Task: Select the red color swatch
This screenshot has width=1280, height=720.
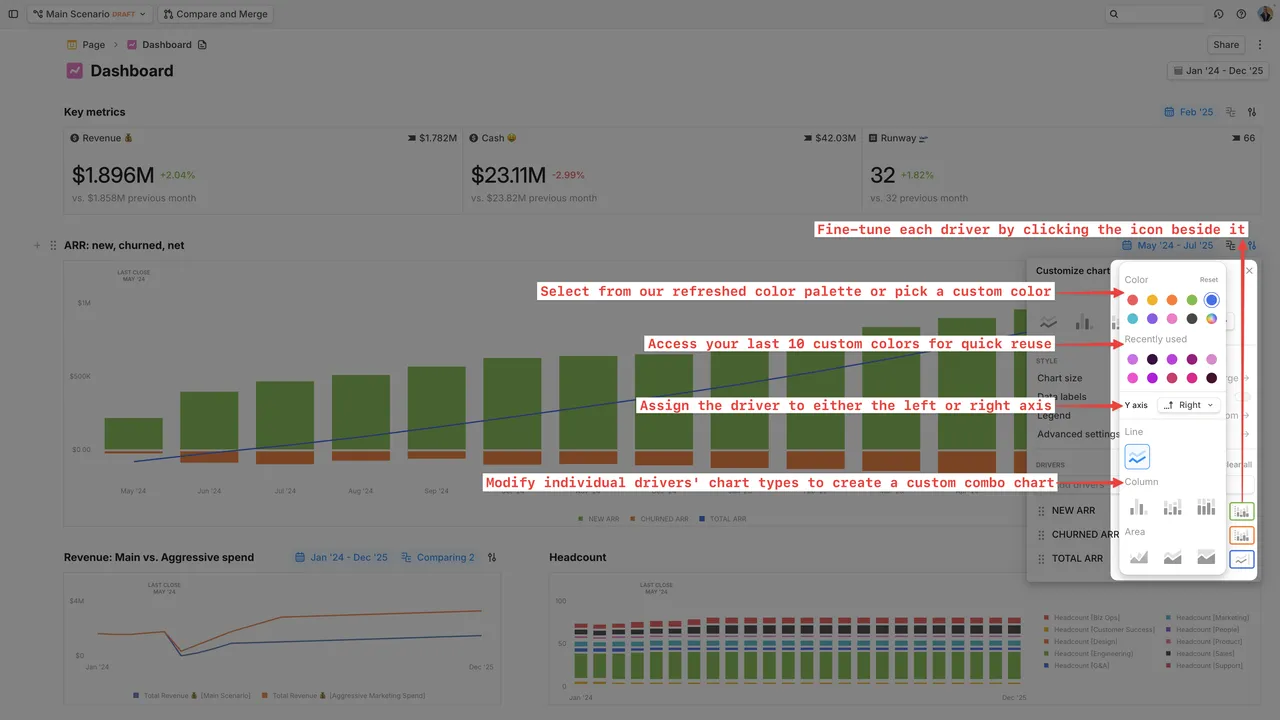Action: (x=1132, y=300)
